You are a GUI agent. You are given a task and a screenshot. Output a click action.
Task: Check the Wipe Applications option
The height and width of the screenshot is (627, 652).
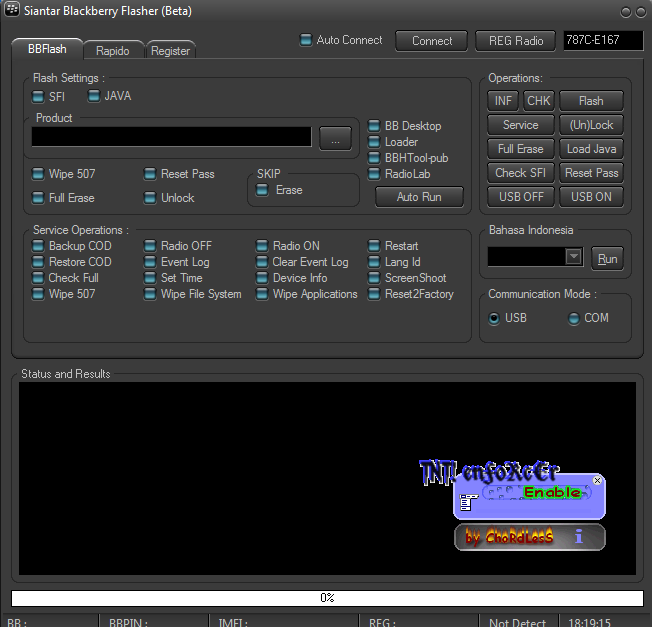pyautogui.click(x=262, y=294)
